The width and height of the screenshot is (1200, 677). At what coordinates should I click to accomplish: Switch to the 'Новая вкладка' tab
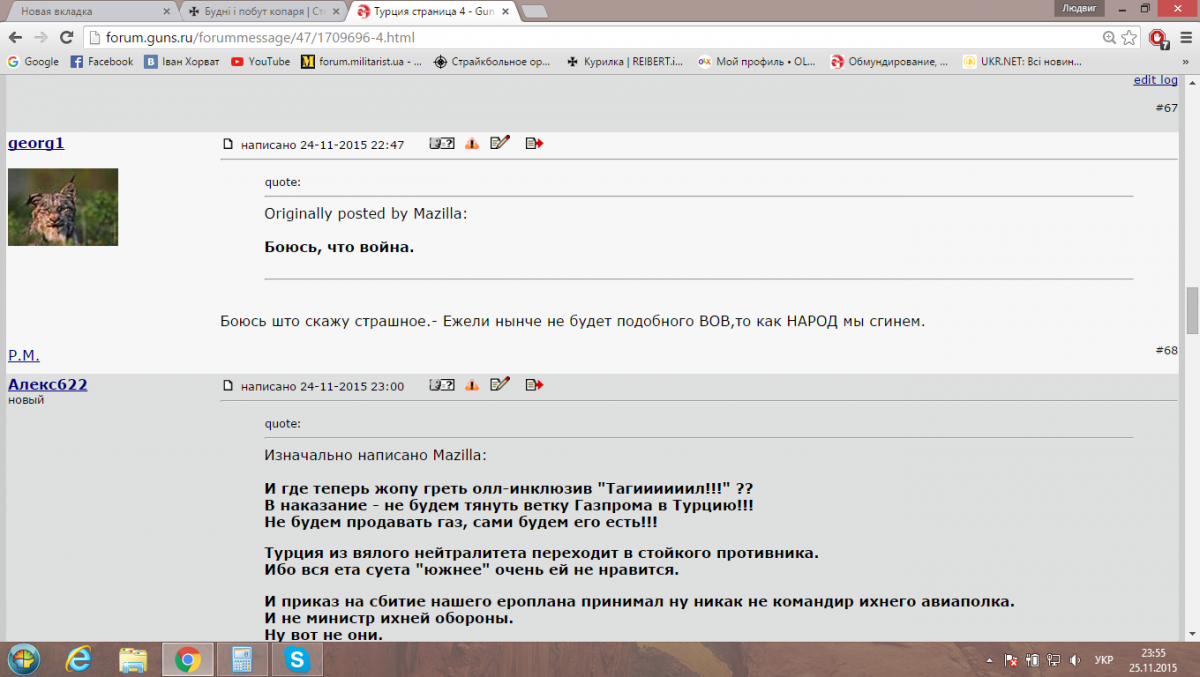point(90,12)
